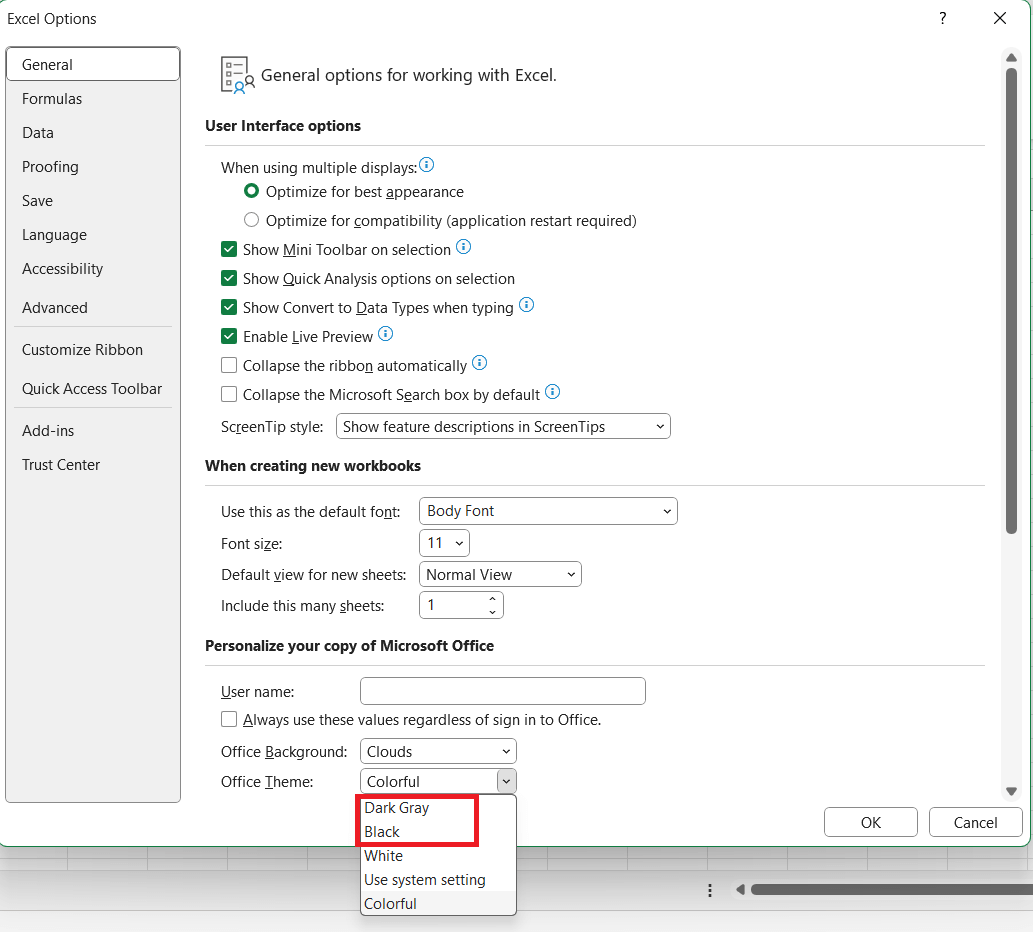Choose Black theme from list

point(438,832)
